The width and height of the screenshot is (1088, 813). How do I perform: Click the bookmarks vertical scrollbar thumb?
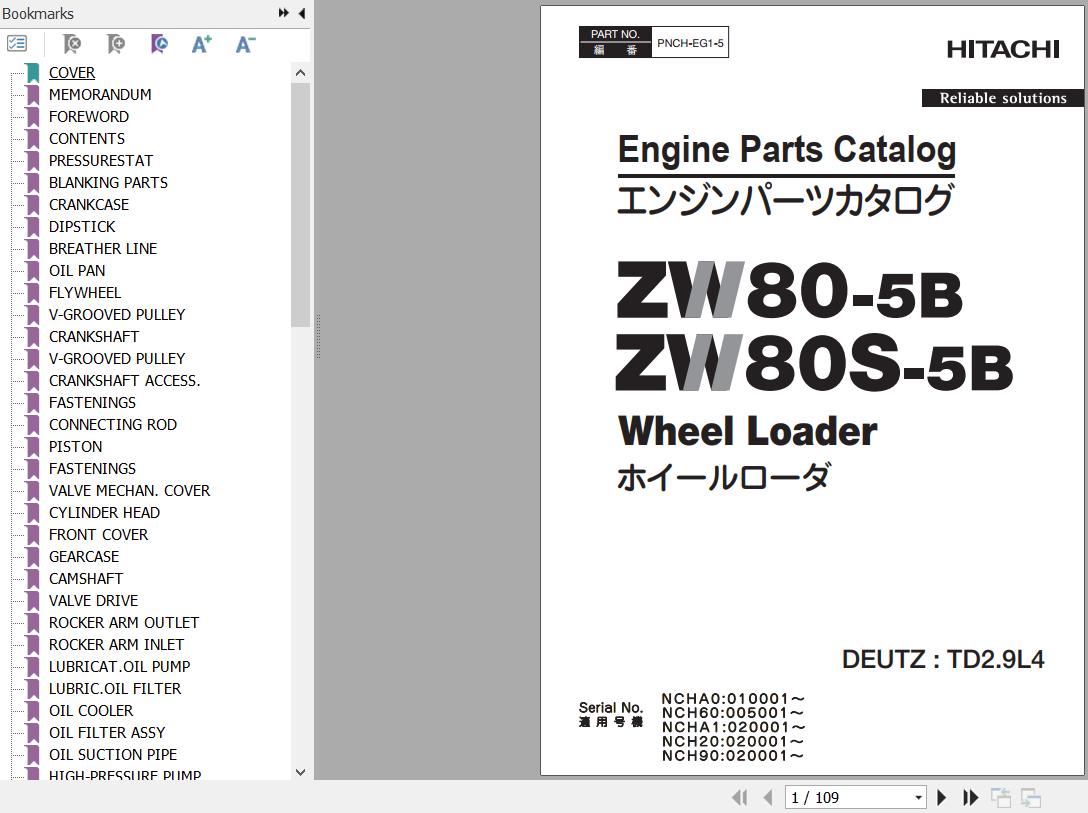(x=300, y=205)
